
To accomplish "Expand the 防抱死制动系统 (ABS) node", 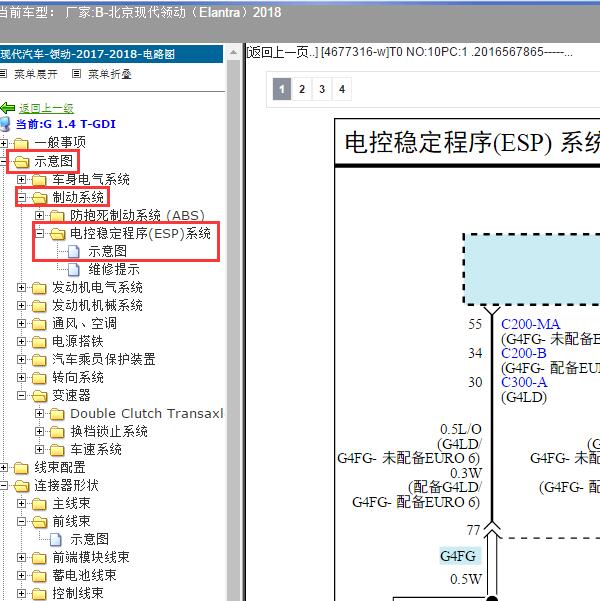I will pos(39,215).
